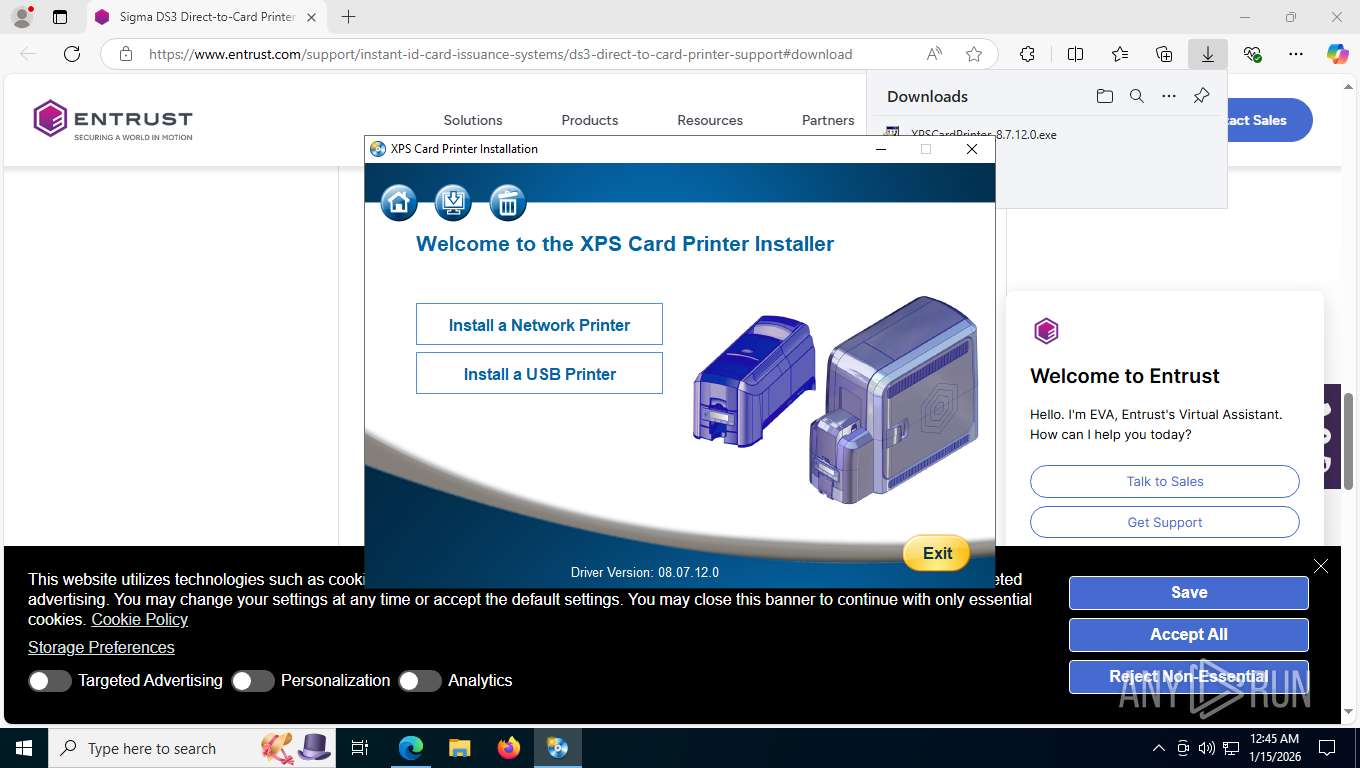Open Copilot icon in Edge
Screen dimensions: 1360x768
[1338, 54]
